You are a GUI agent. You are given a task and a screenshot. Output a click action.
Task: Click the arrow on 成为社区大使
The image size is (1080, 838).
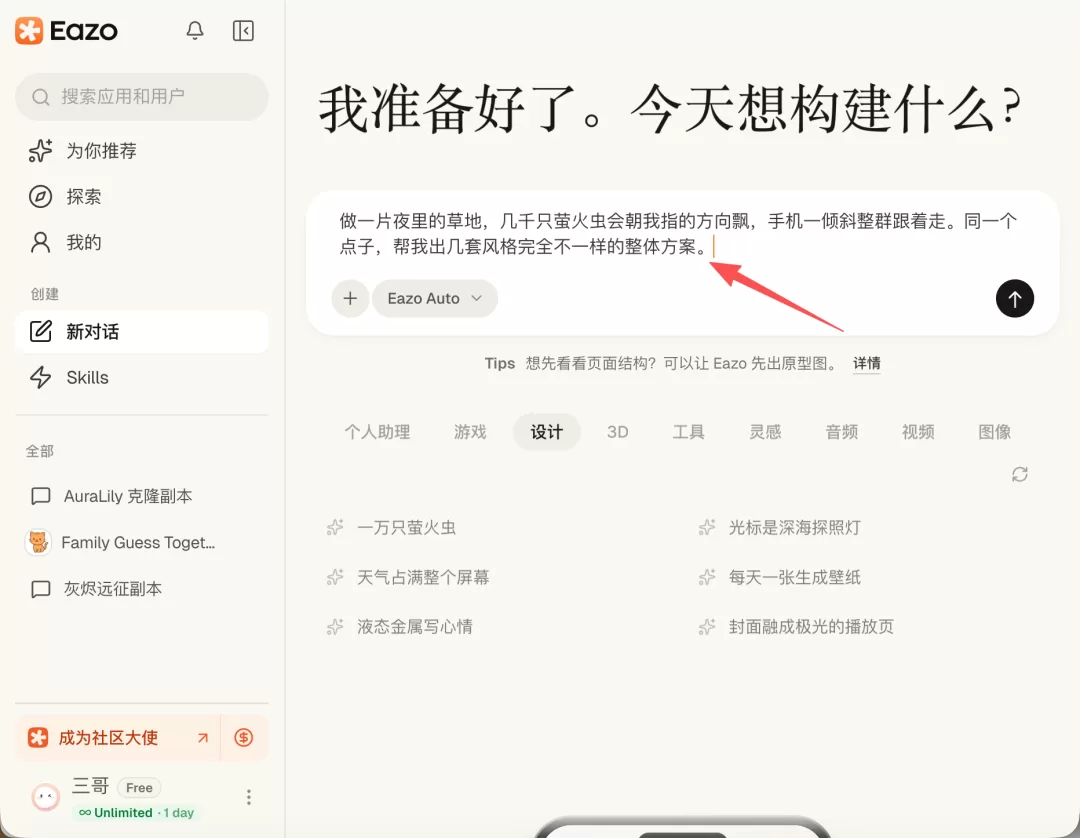click(x=202, y=737)
